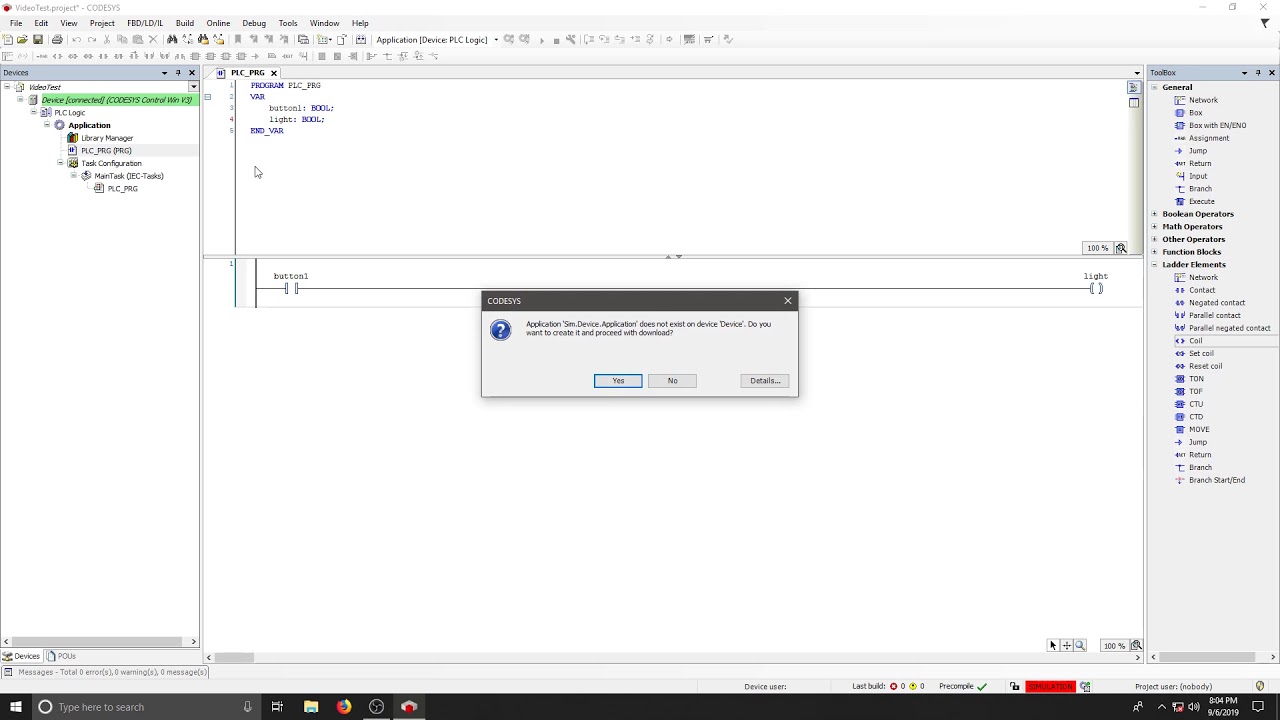Viewport: 1280px width, 720px height.
Task: Open the Edit menu
Action: 41,23
